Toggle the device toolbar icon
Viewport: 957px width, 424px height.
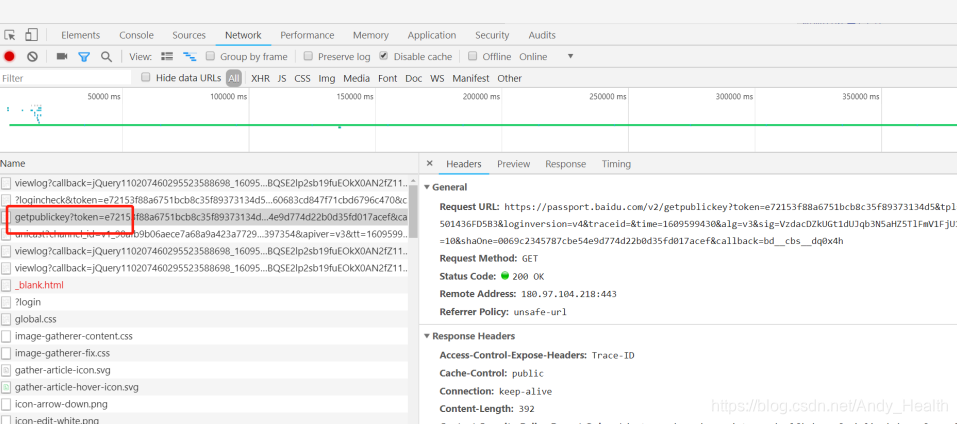click(x=32, y=35)
